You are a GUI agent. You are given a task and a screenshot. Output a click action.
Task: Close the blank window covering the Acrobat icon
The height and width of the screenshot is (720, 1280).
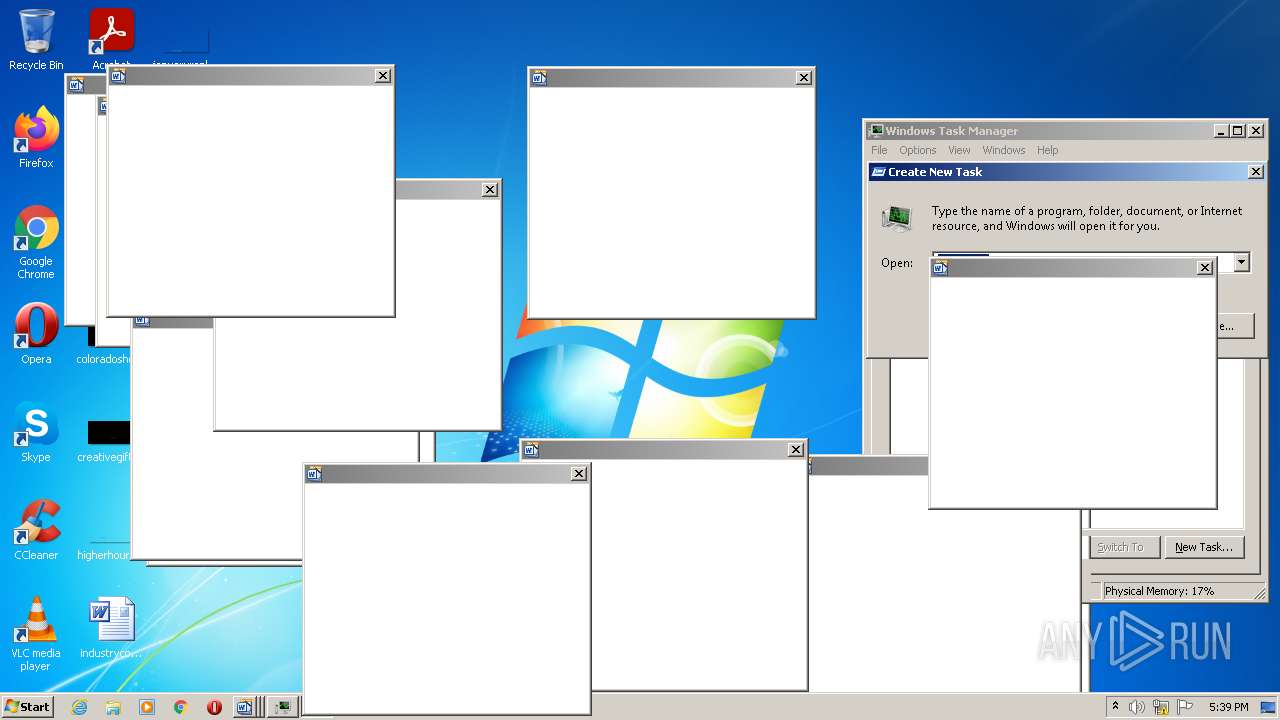click(383, 75)
